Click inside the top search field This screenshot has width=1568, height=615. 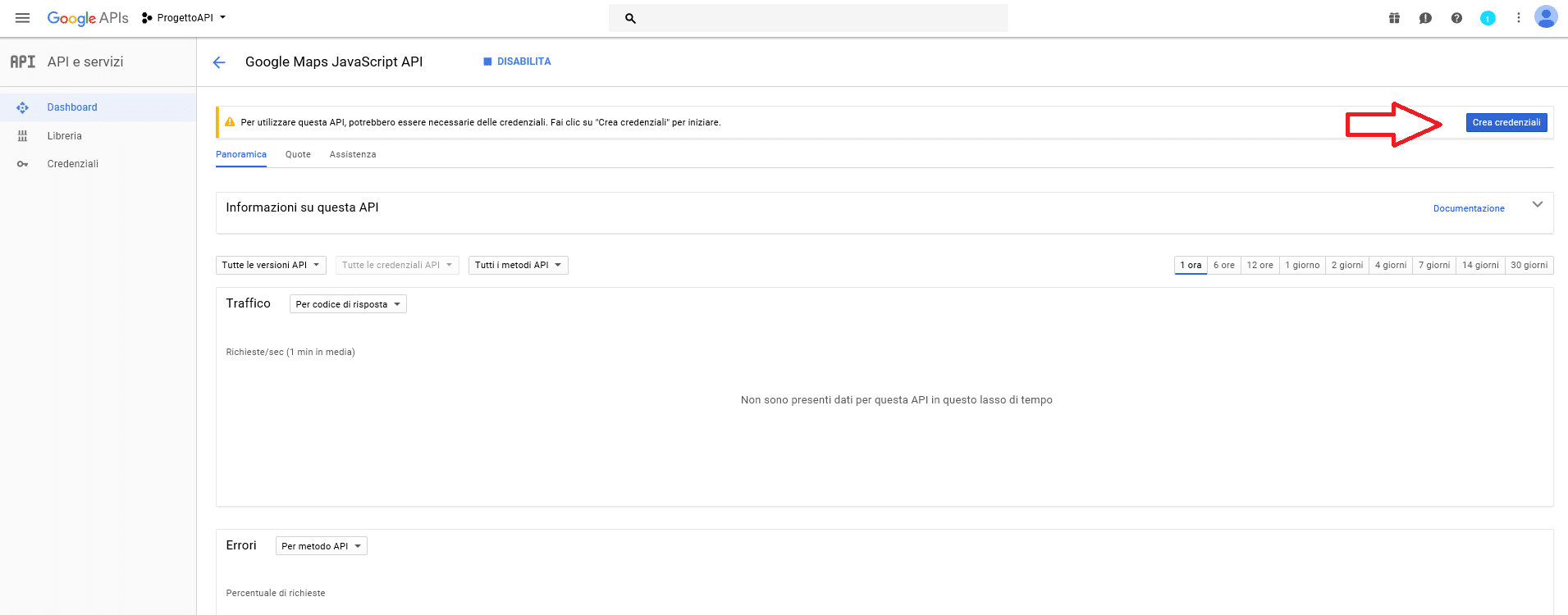coord(808,18)
